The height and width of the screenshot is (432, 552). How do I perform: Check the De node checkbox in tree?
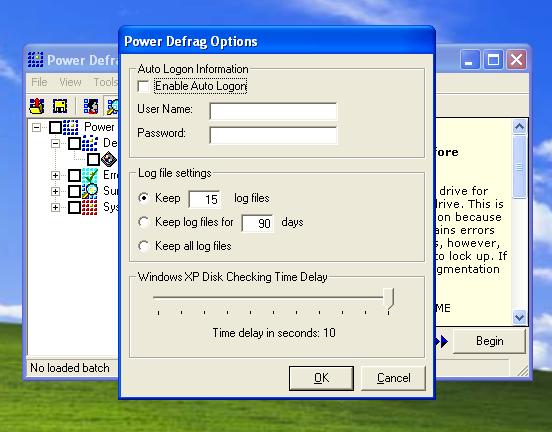[x=74, y=143]
